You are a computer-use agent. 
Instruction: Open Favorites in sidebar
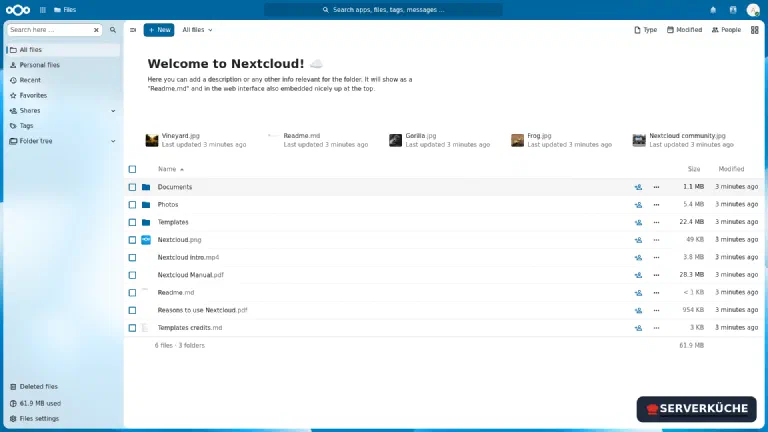click(x=63, y=96)
